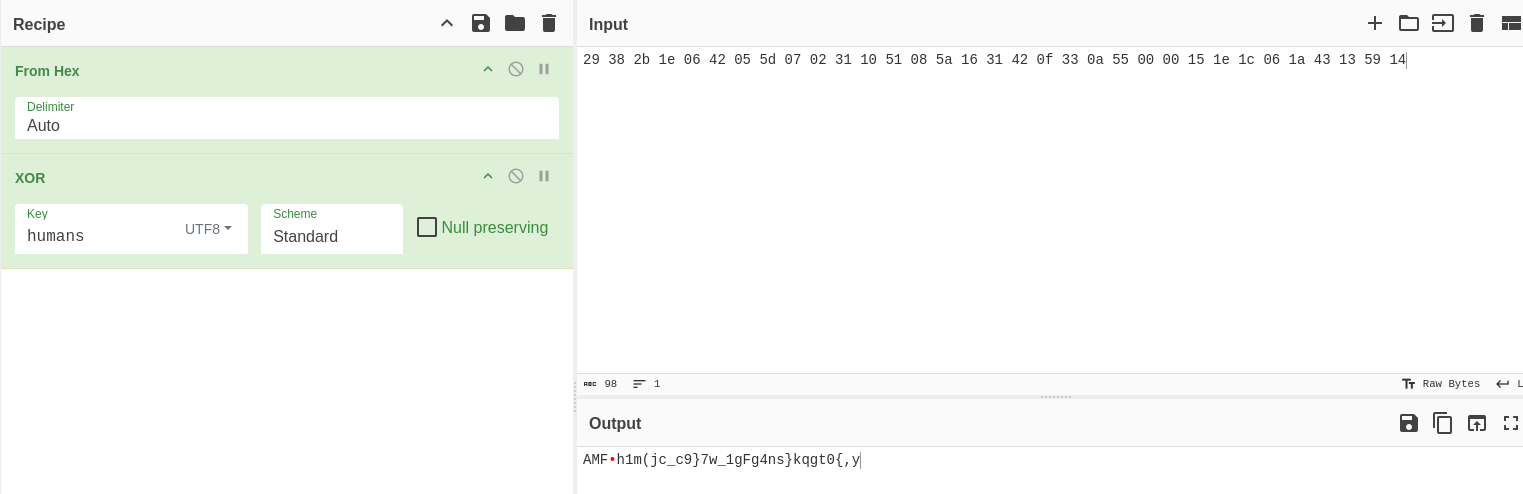Disable the XOR operation
This screenshot has height=494, width=1523.
(516, 176)
